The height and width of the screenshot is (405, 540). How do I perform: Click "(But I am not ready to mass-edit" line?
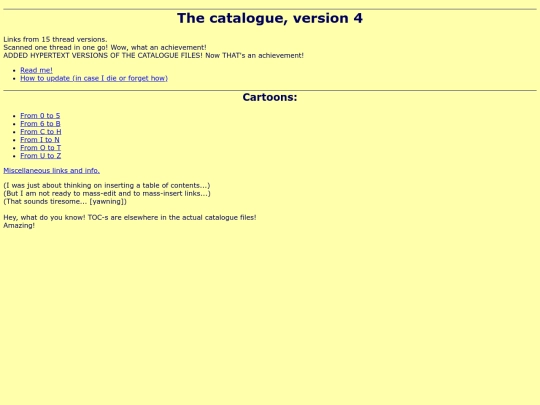107,194
